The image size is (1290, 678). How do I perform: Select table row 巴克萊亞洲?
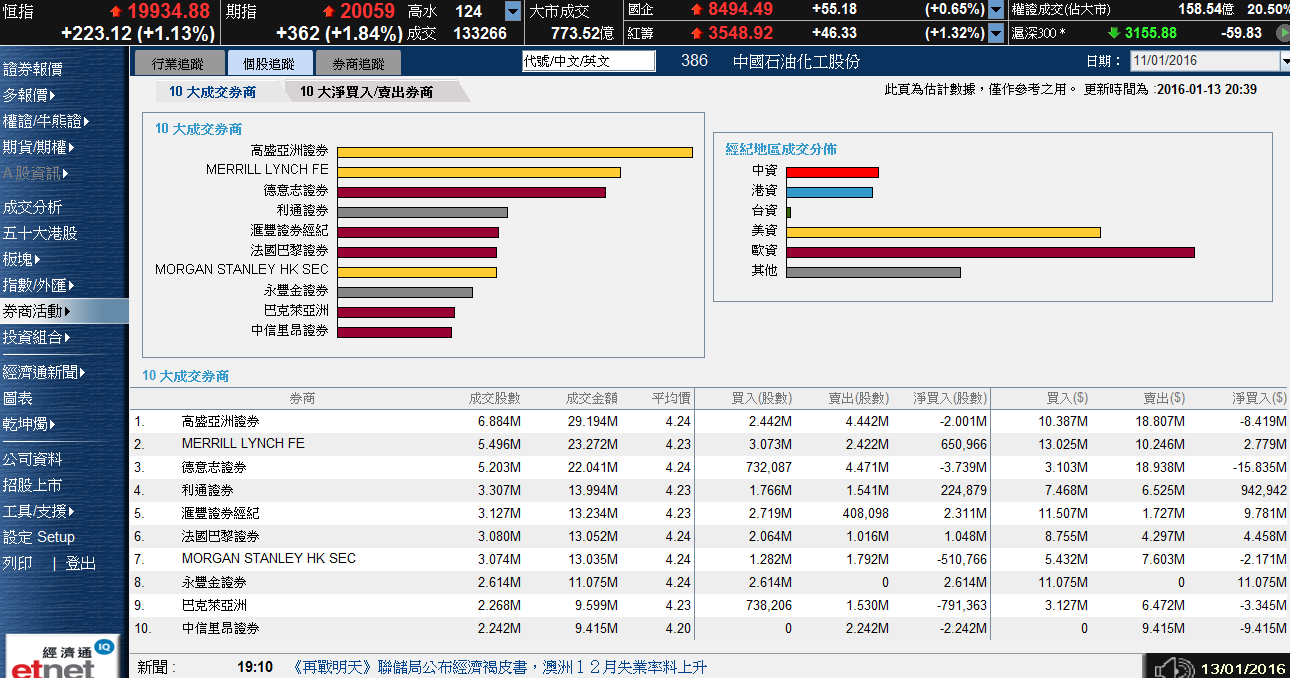coord(709,605)
